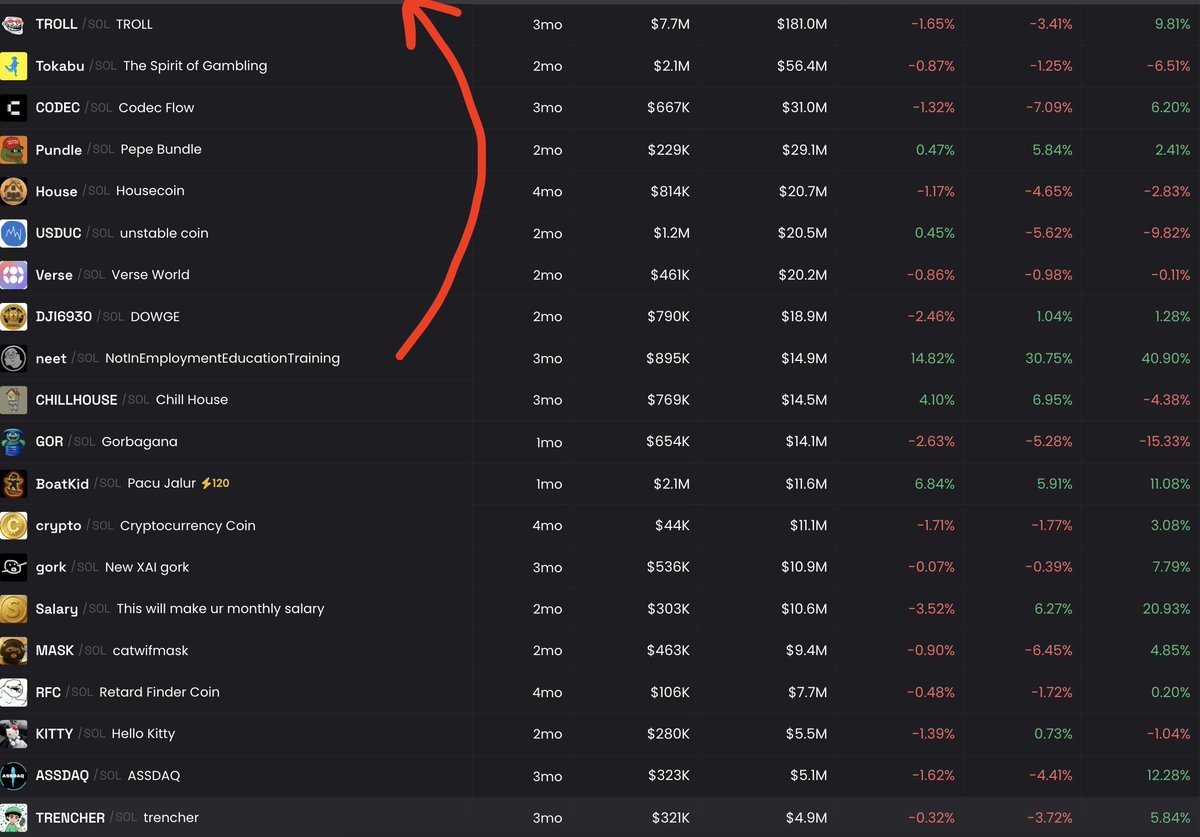Open Pundle Pepe Bundle token icon
The width and height of the screenshot is (1200, 837).
[x=14, y=150]
